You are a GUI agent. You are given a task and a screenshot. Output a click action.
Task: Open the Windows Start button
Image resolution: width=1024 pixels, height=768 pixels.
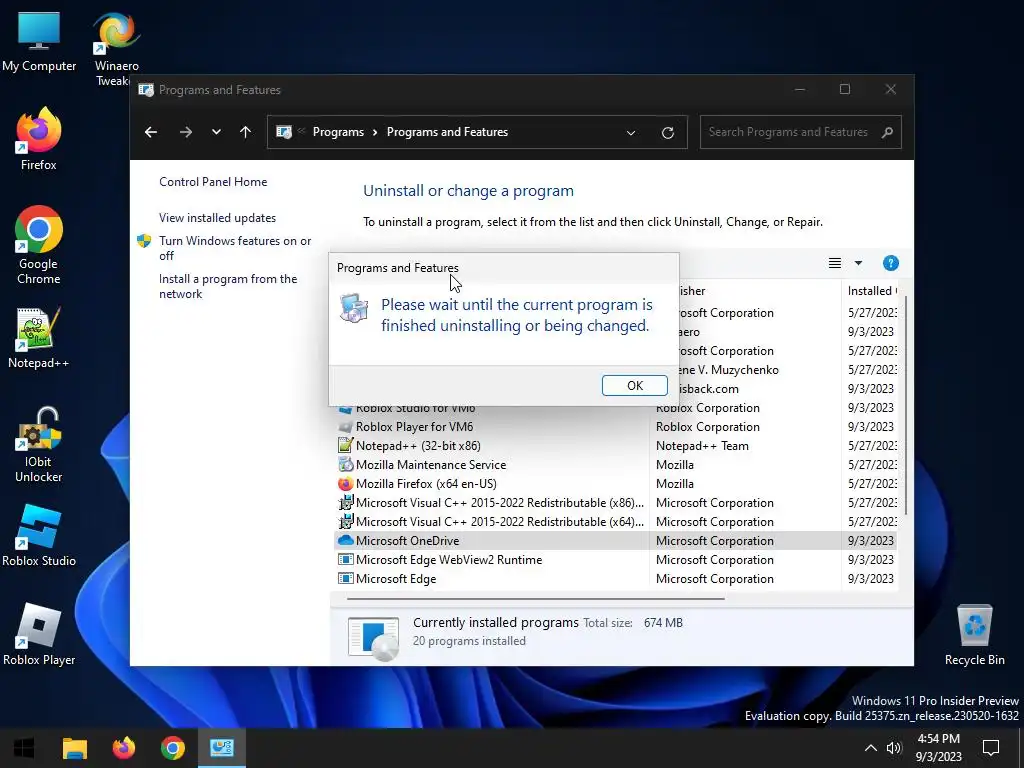[24, 748]
